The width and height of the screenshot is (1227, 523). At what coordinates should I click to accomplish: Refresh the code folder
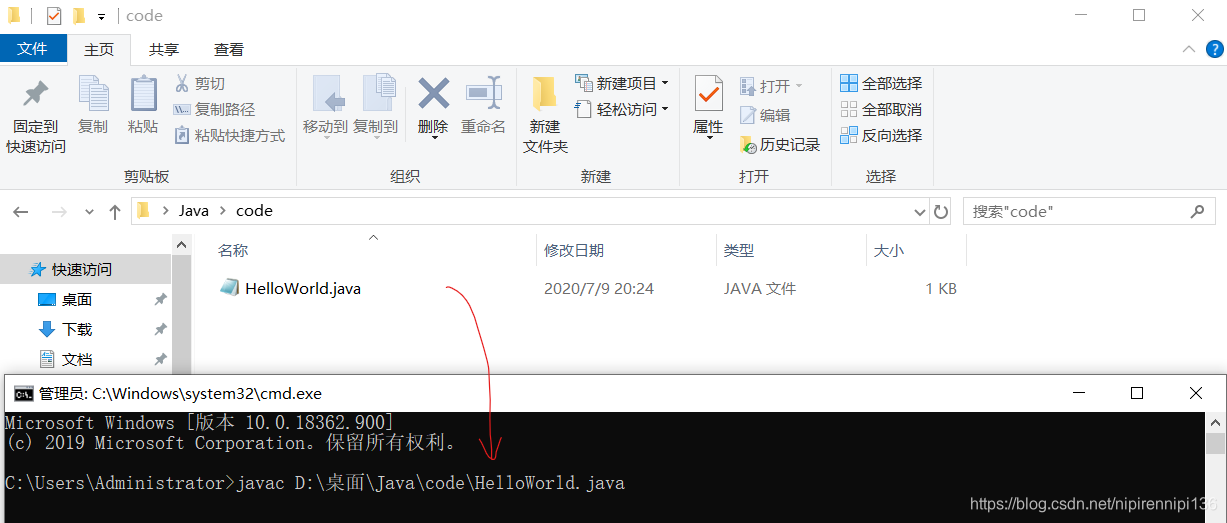click(940, 212)
